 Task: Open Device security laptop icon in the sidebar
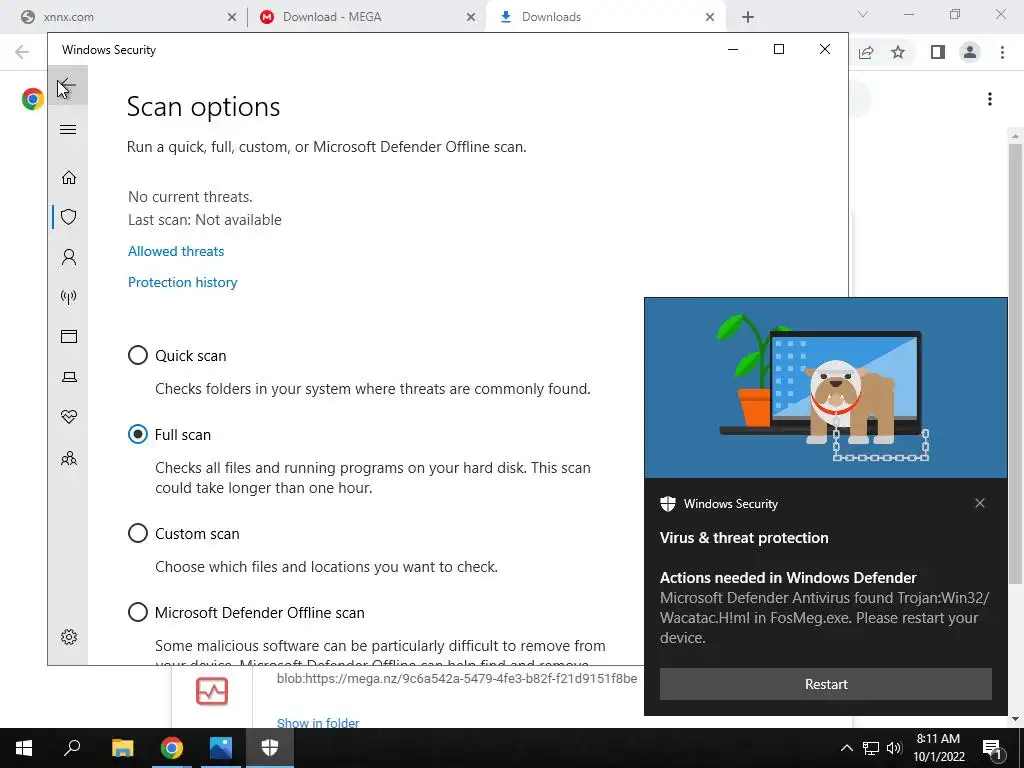coord(69,377)
